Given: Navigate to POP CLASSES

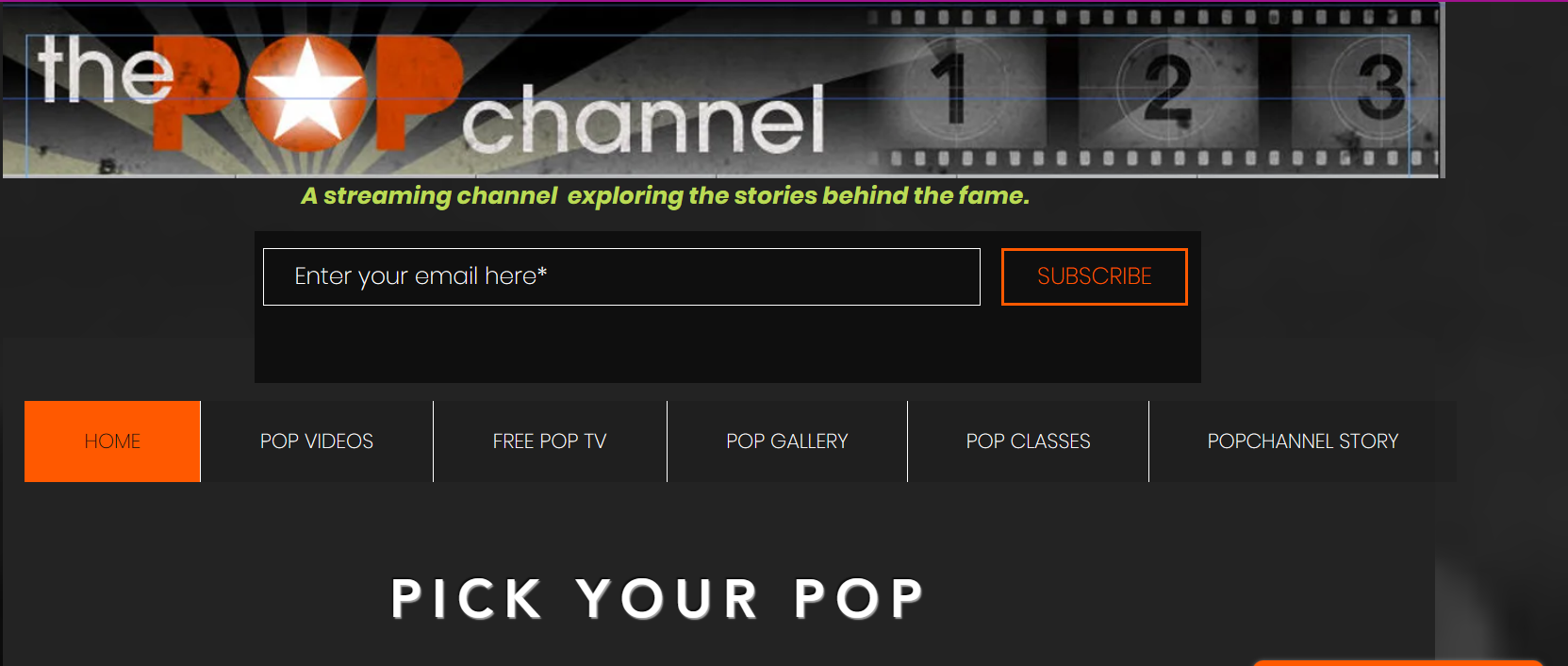Looking at the screenshot, I should tap(1028, 441).
